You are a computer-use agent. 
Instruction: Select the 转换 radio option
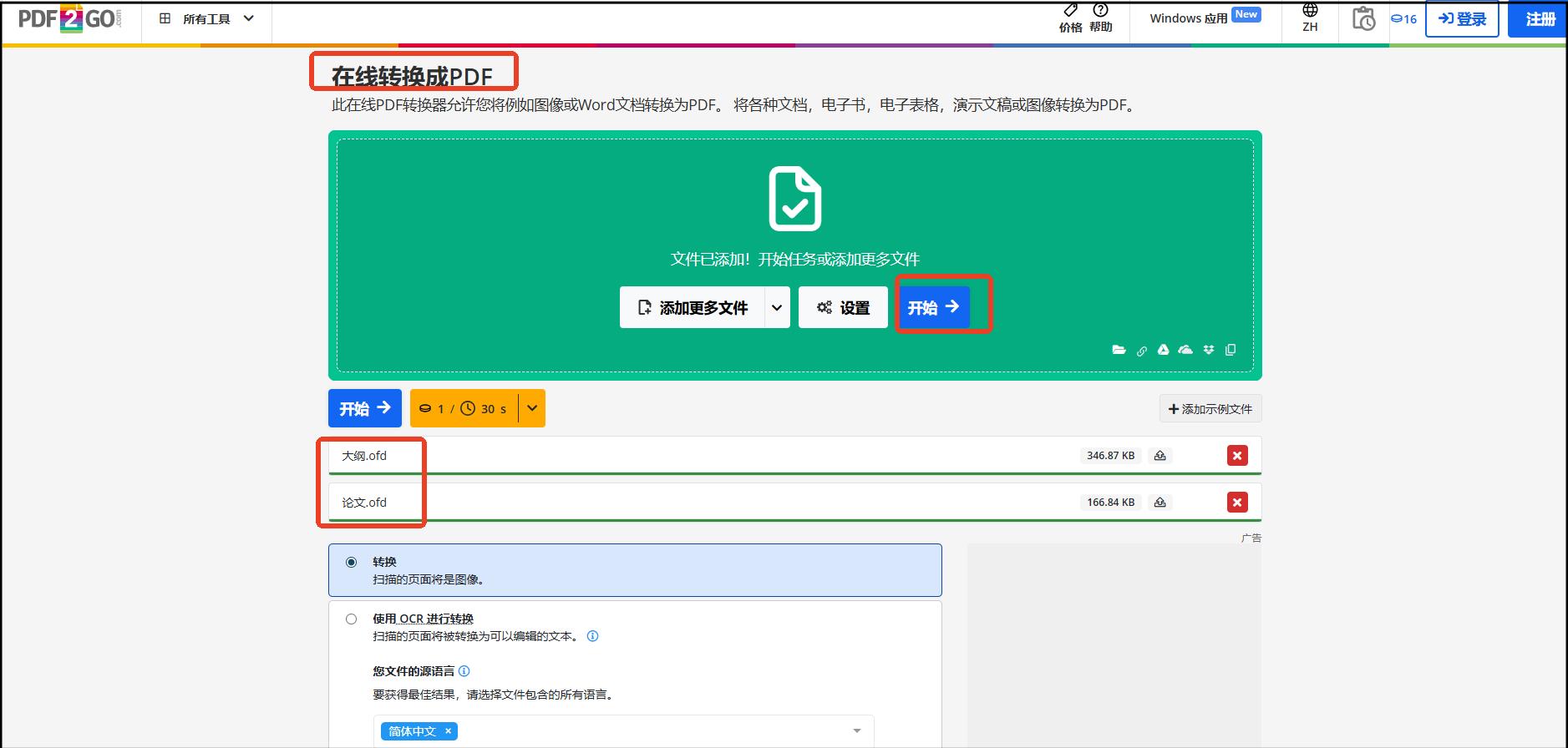[351, 562]
